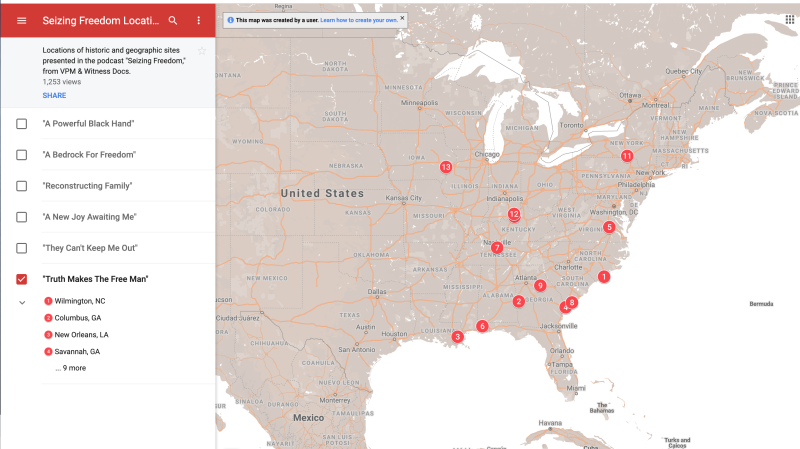Open Savannah, GA in the location list
Viewport: 800px width, 449px height.
coord(78,352)
